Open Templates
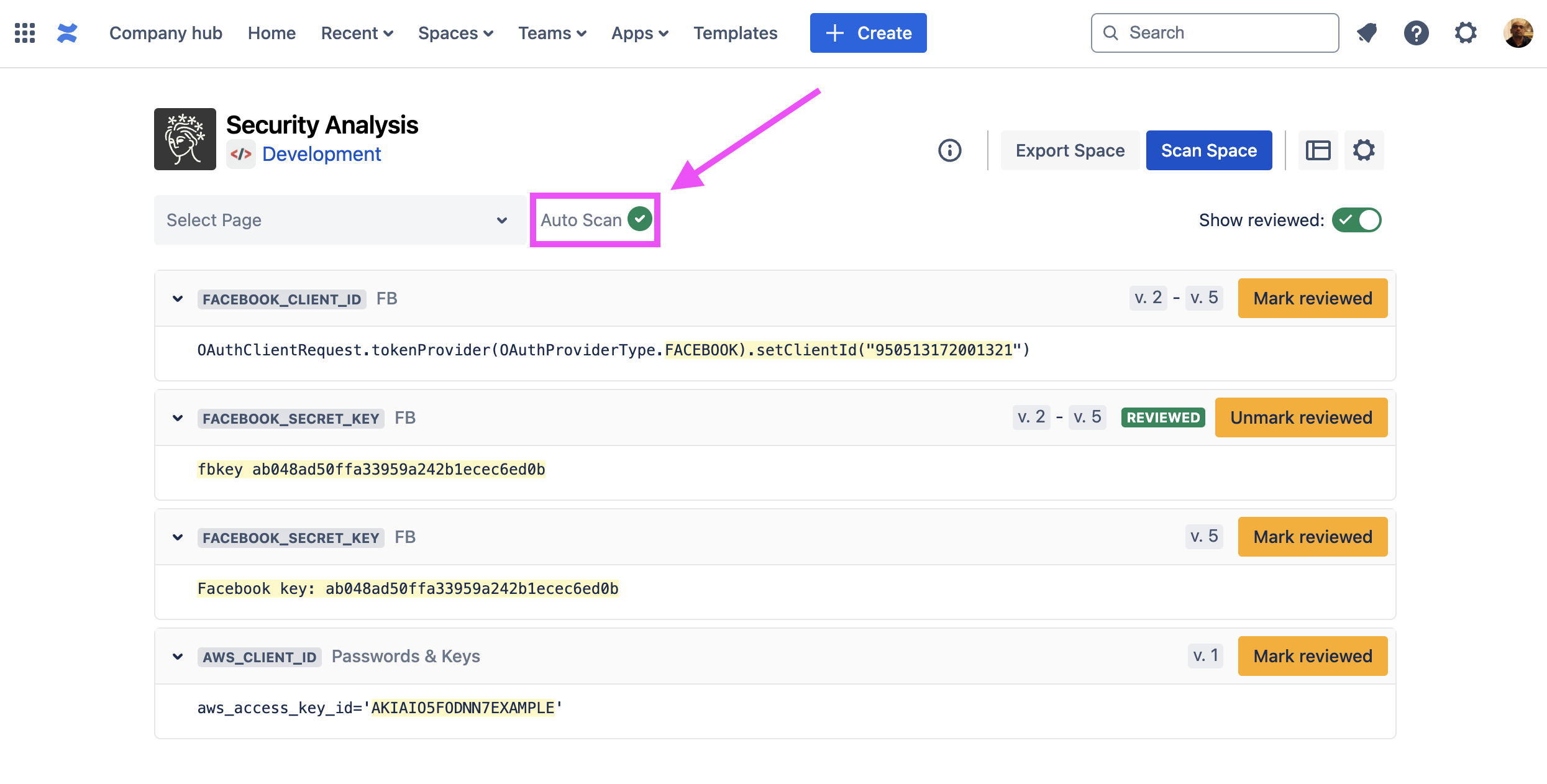Viewport: 1547px width, 784px height. click(735, 33)
